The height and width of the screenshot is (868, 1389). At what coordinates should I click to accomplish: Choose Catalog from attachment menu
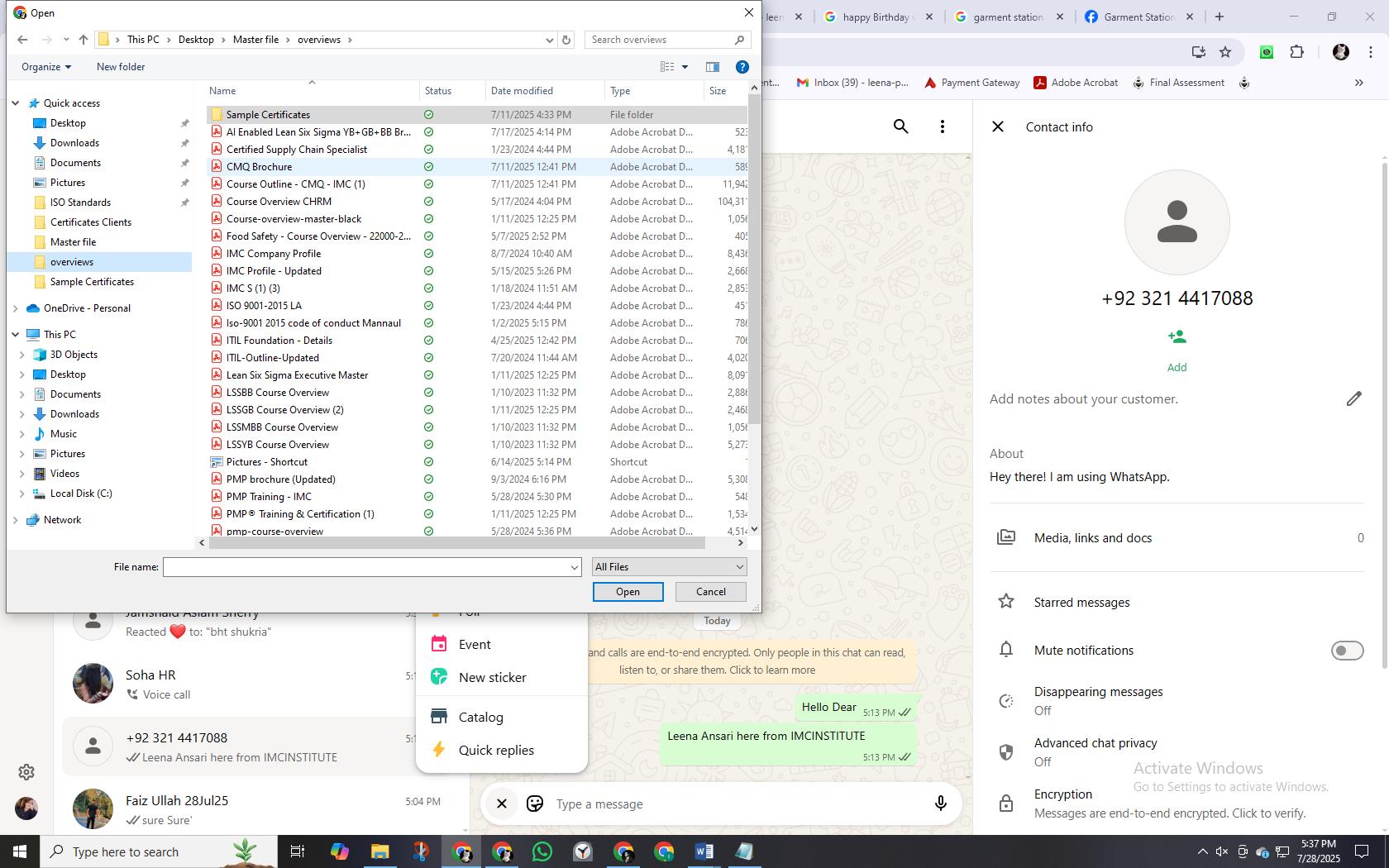point(502,718)
